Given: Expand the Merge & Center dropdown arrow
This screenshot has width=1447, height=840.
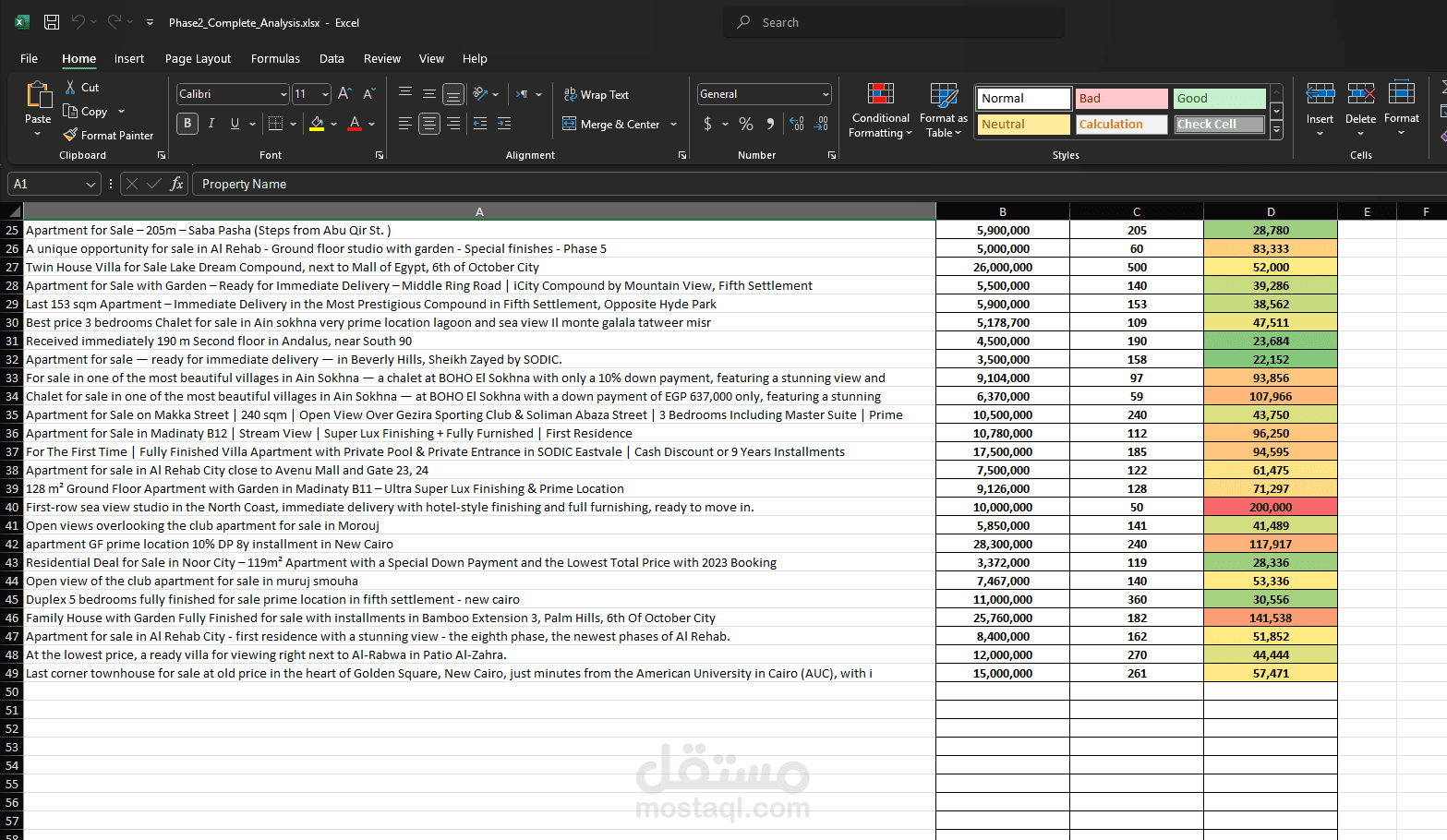Looking at the screenshot, I should coord(674,124).
